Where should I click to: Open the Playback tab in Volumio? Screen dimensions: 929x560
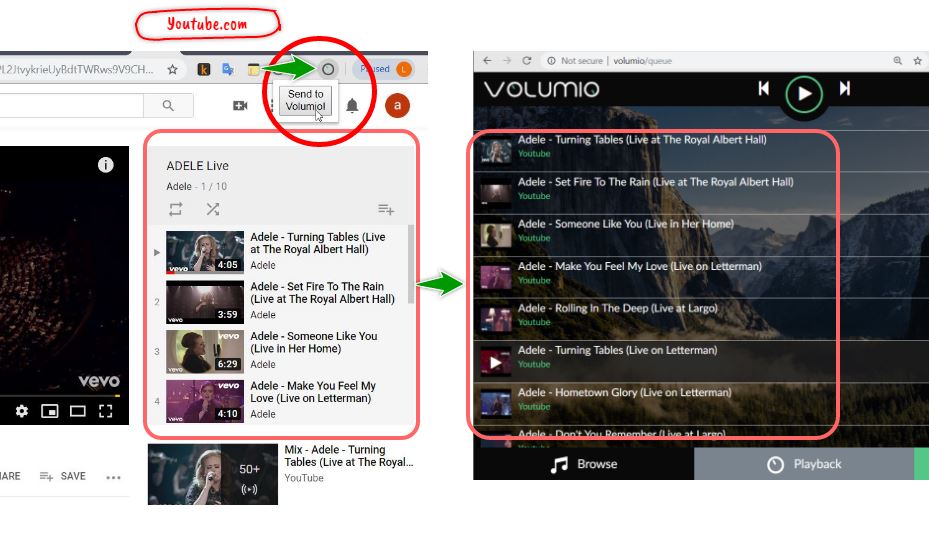point(804,464)
